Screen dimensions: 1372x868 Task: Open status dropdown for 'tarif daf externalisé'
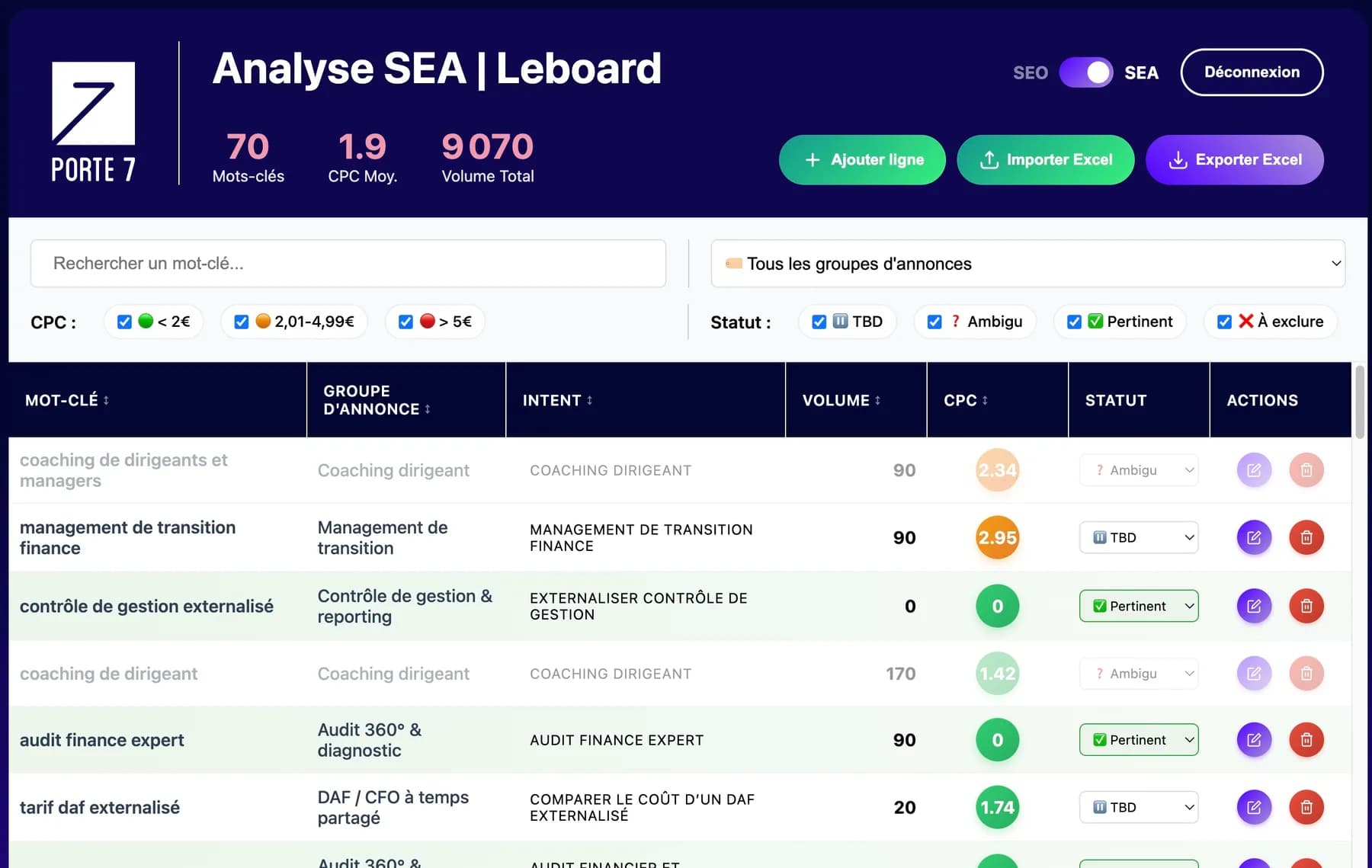coord(1139,807)
